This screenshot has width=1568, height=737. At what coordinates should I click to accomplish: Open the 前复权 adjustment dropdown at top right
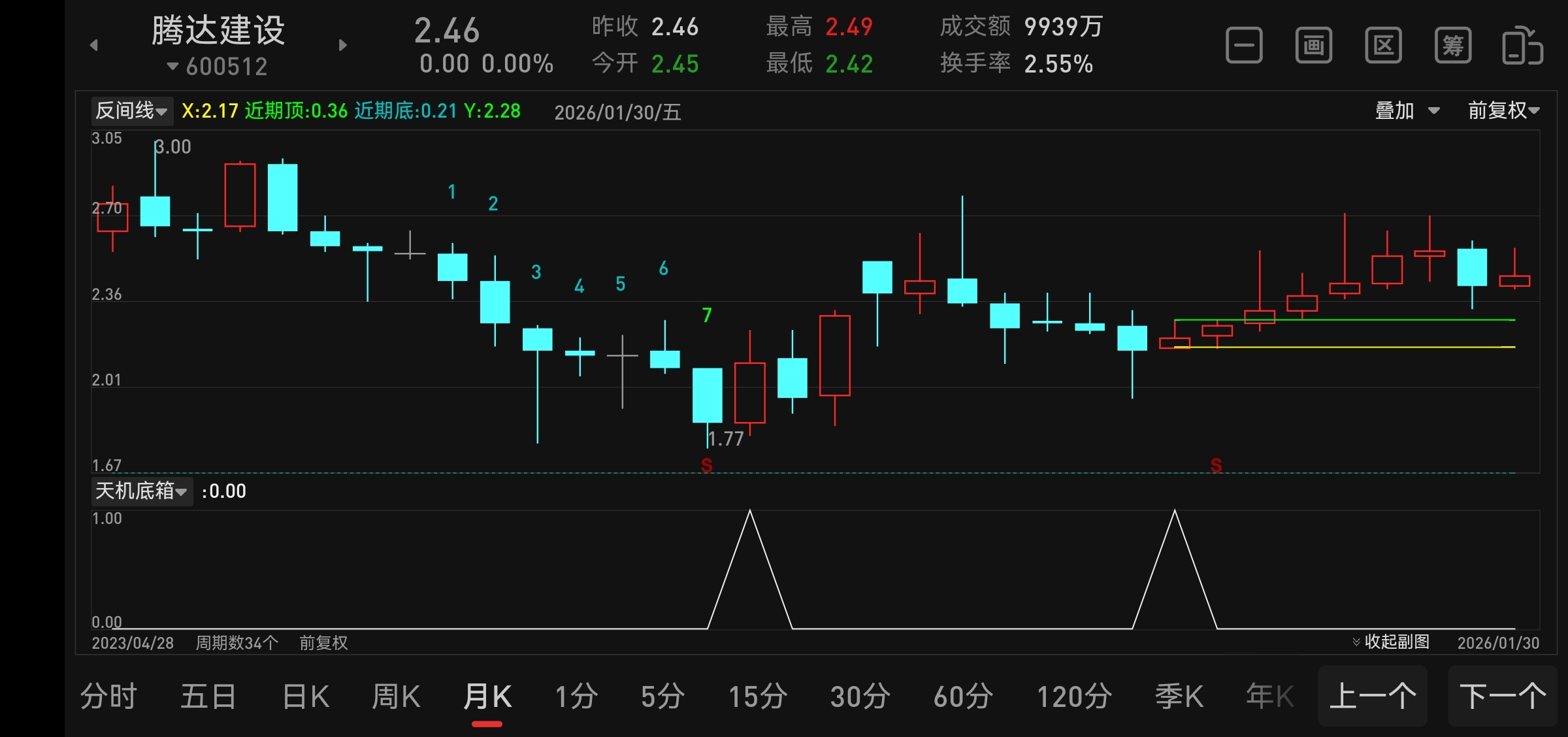1503,111
